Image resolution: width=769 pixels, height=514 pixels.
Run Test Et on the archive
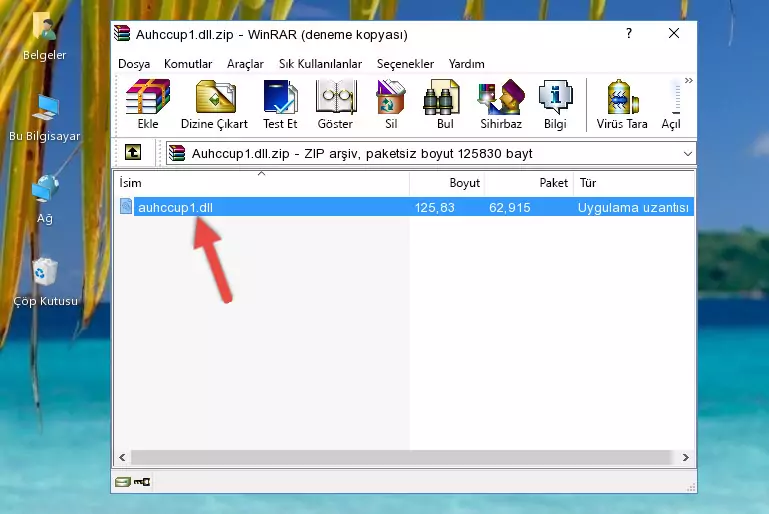[x=280, y=104]
